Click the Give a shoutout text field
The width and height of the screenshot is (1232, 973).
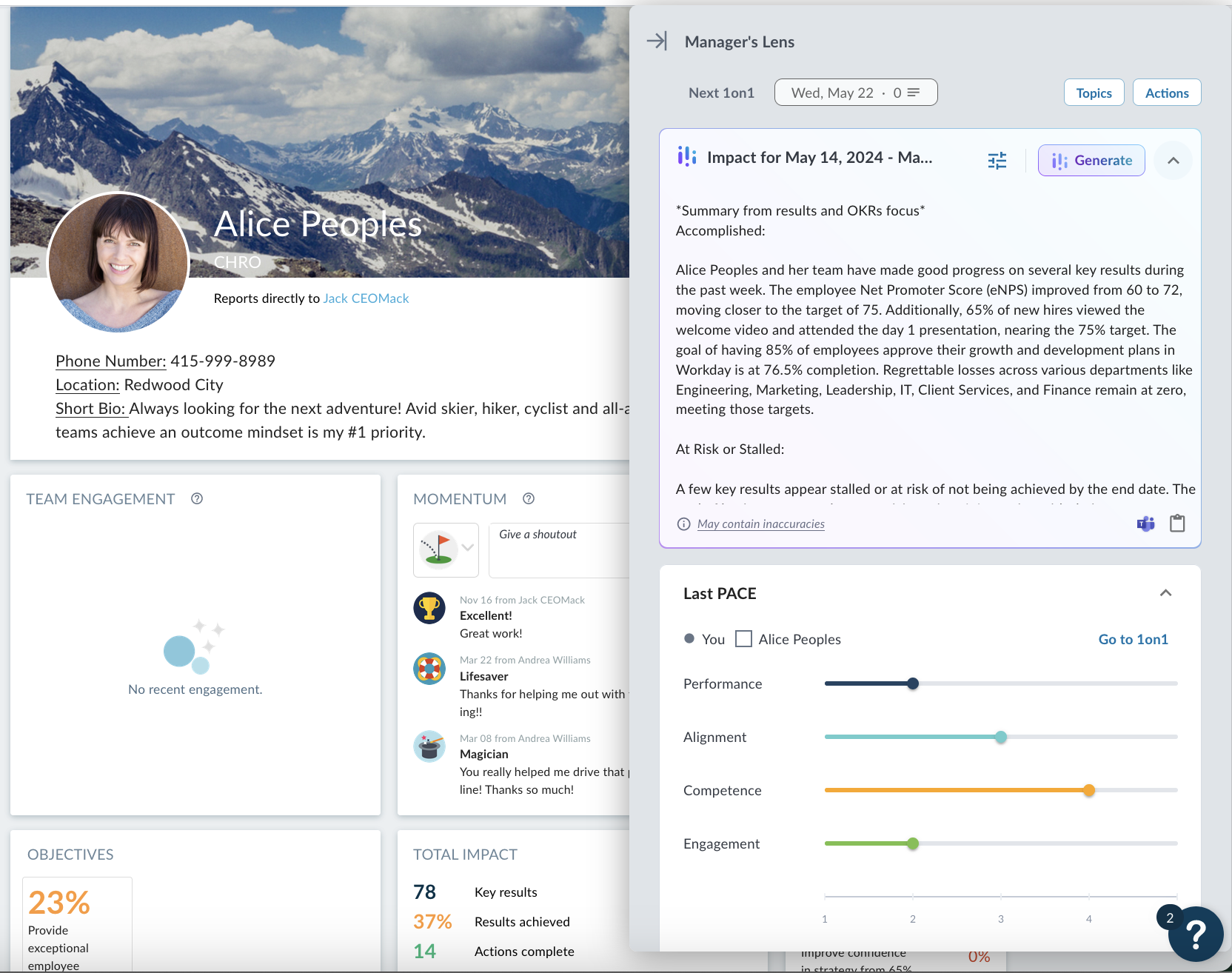pos(560,549)
